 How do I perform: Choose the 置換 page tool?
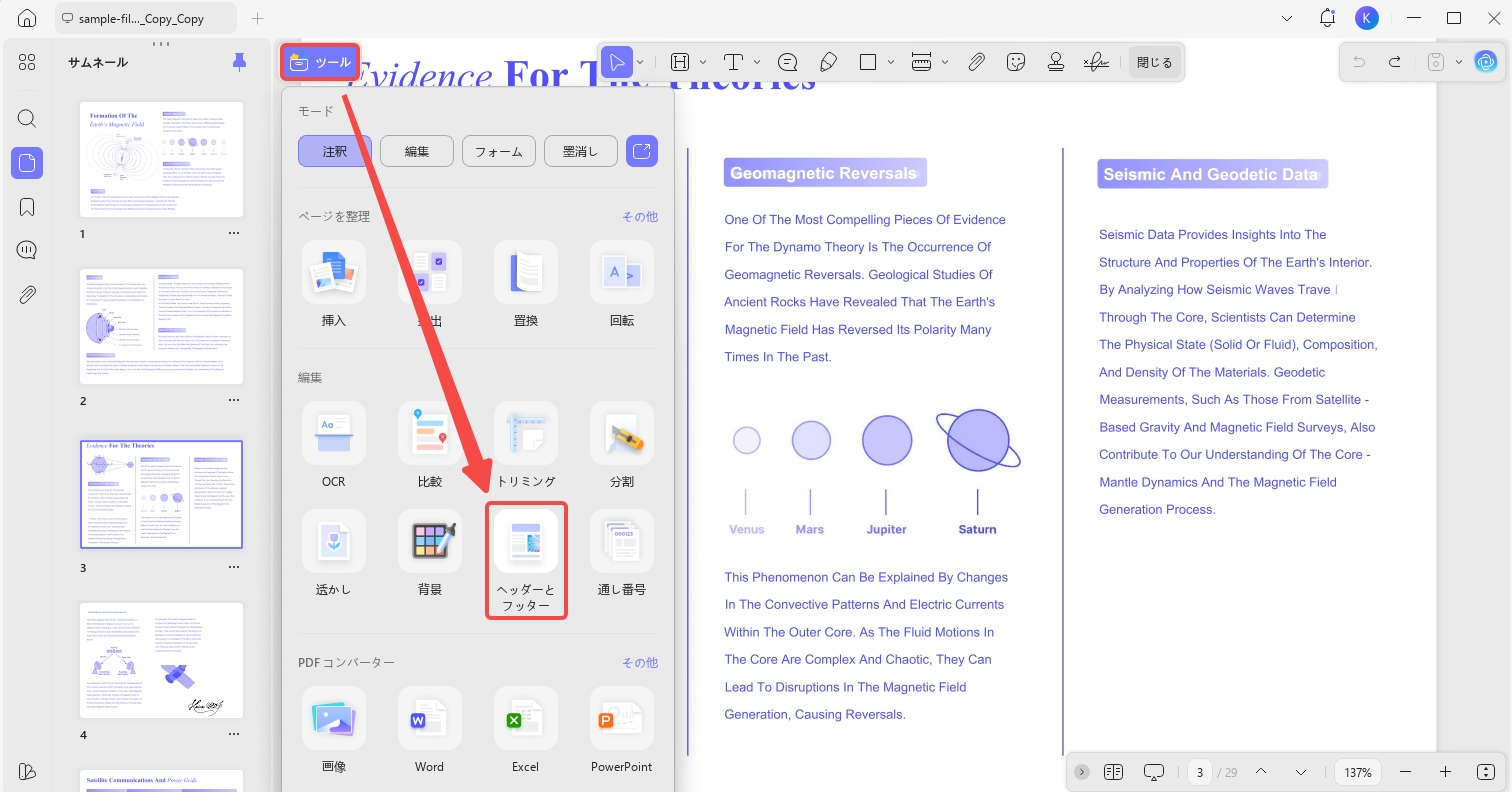click(526, 284)
